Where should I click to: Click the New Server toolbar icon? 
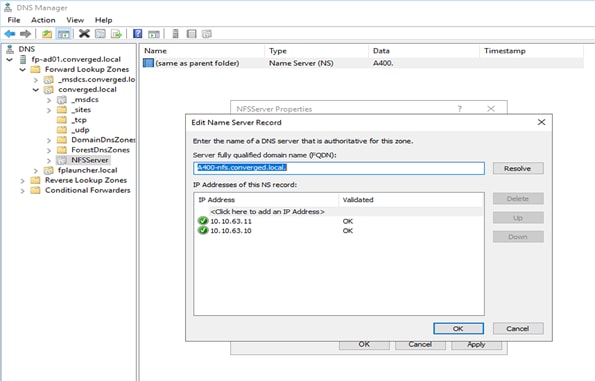point(175,34)
